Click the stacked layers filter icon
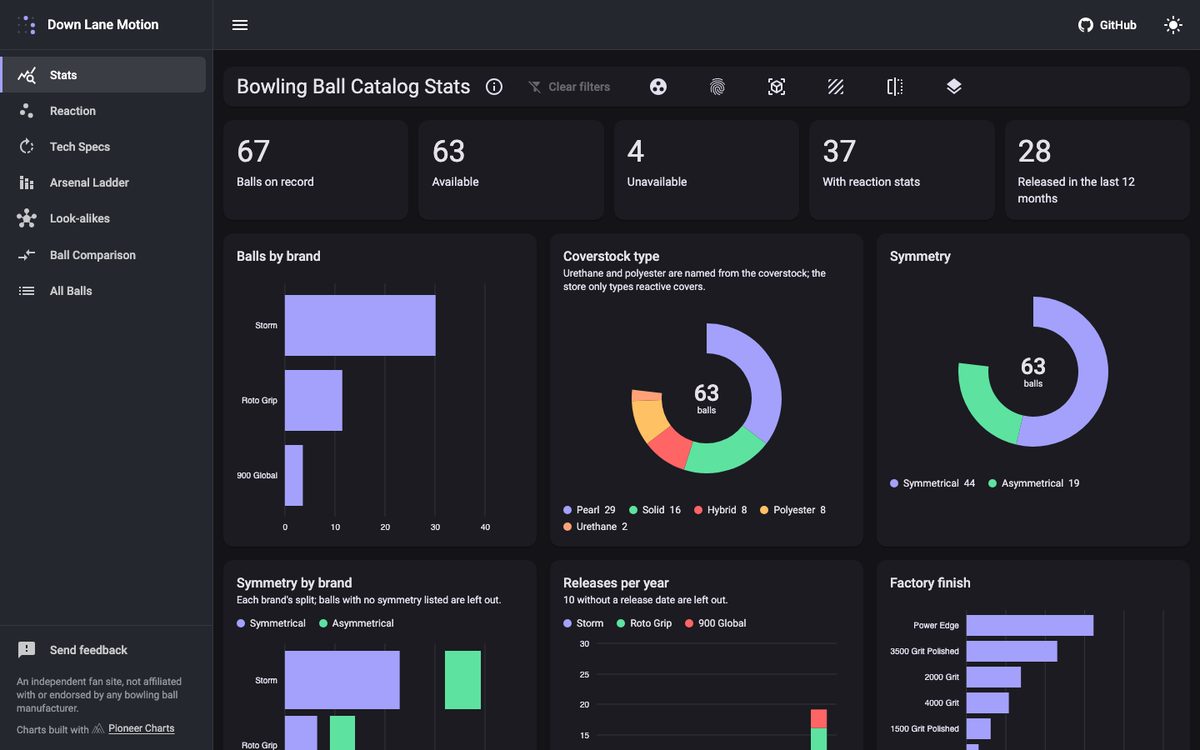This screenshot has width=1200, height=750. [x=954, y=87]
